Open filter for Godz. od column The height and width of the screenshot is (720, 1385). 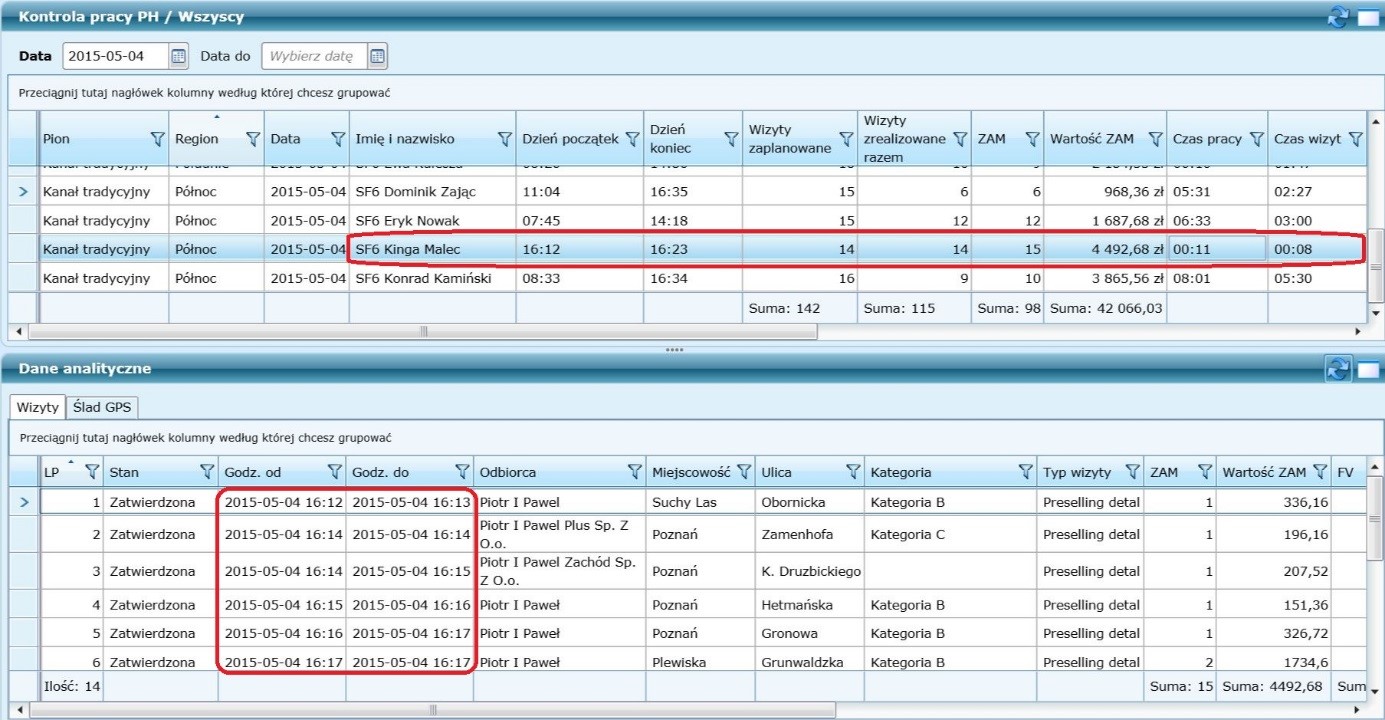[335, 472]
